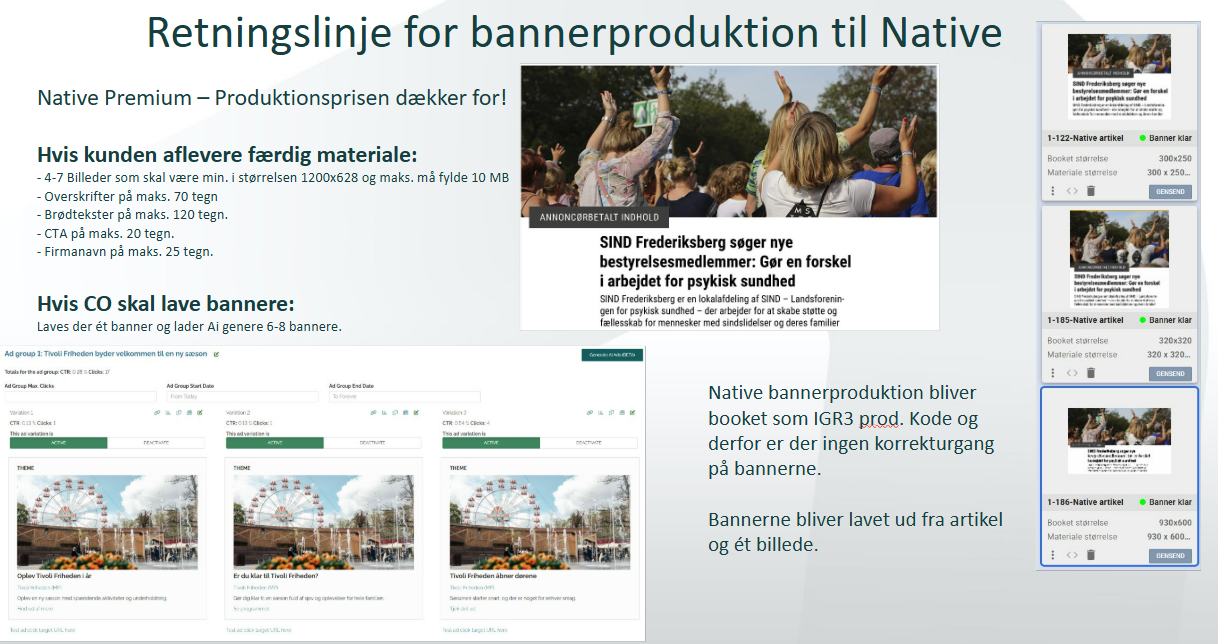Set Variation 1 to ACTIVE
This screenshot has height=644, width=1218.
pos(58,443)
